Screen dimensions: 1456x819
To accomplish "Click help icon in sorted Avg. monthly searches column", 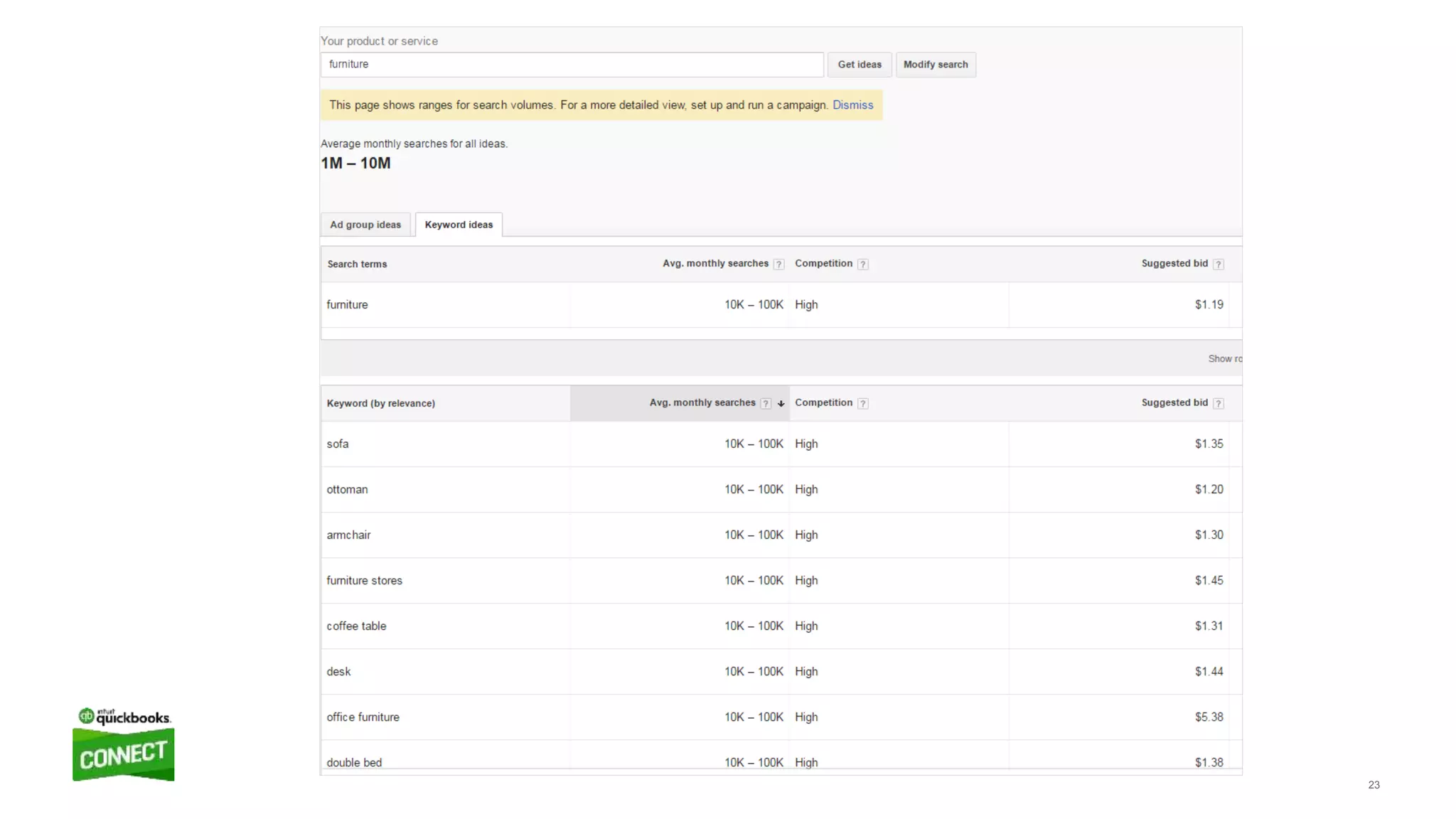I will tap(766, 404).
